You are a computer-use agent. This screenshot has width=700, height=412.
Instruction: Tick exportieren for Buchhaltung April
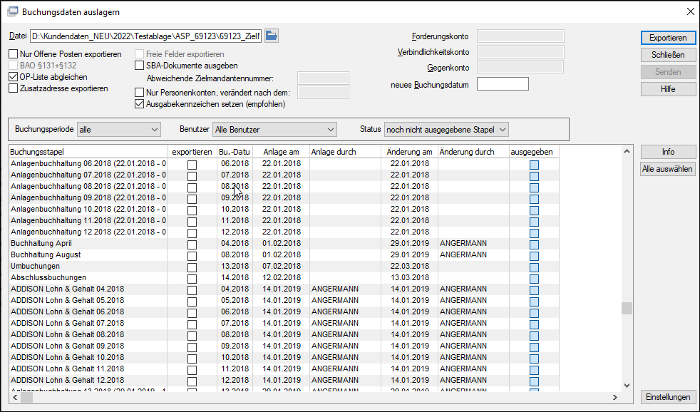(192, 244)
